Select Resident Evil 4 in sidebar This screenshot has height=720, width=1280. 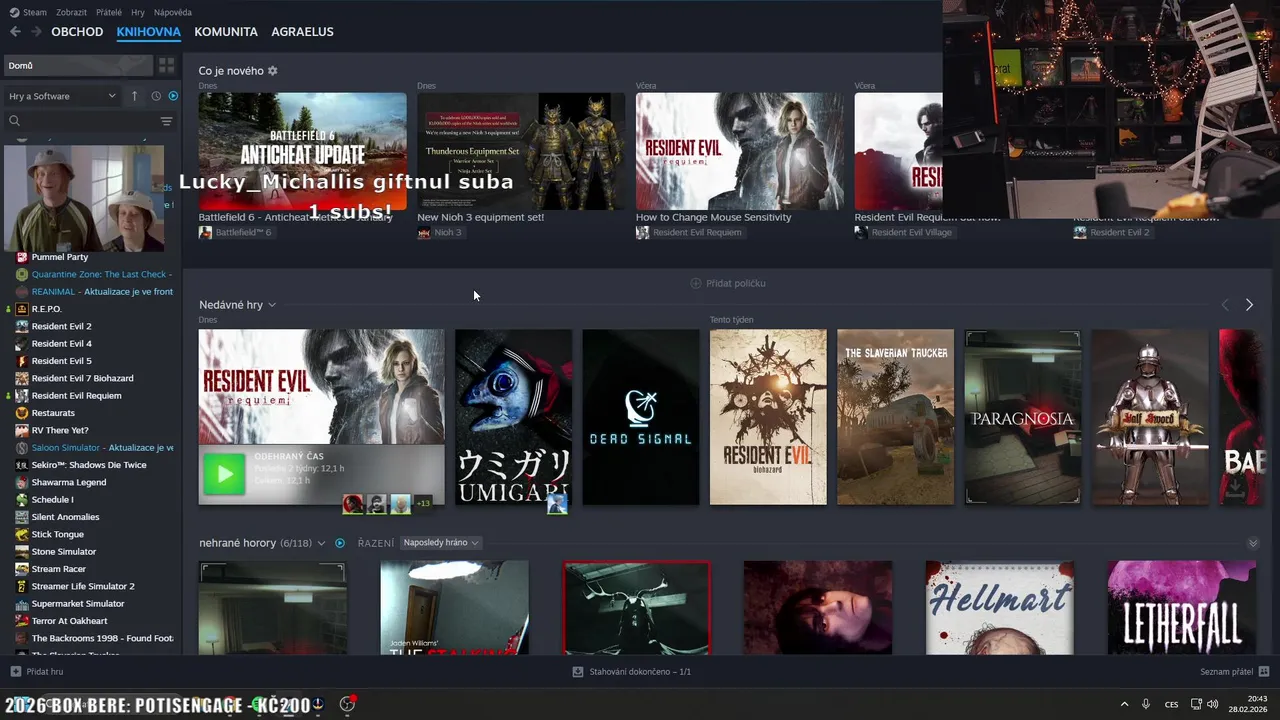coord(61,344)
